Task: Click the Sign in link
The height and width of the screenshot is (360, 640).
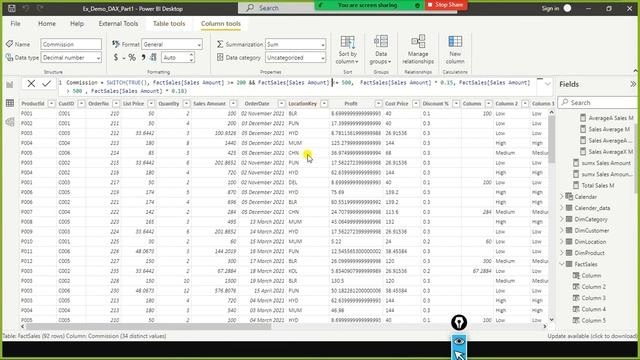Action: (x=550, y=8)
